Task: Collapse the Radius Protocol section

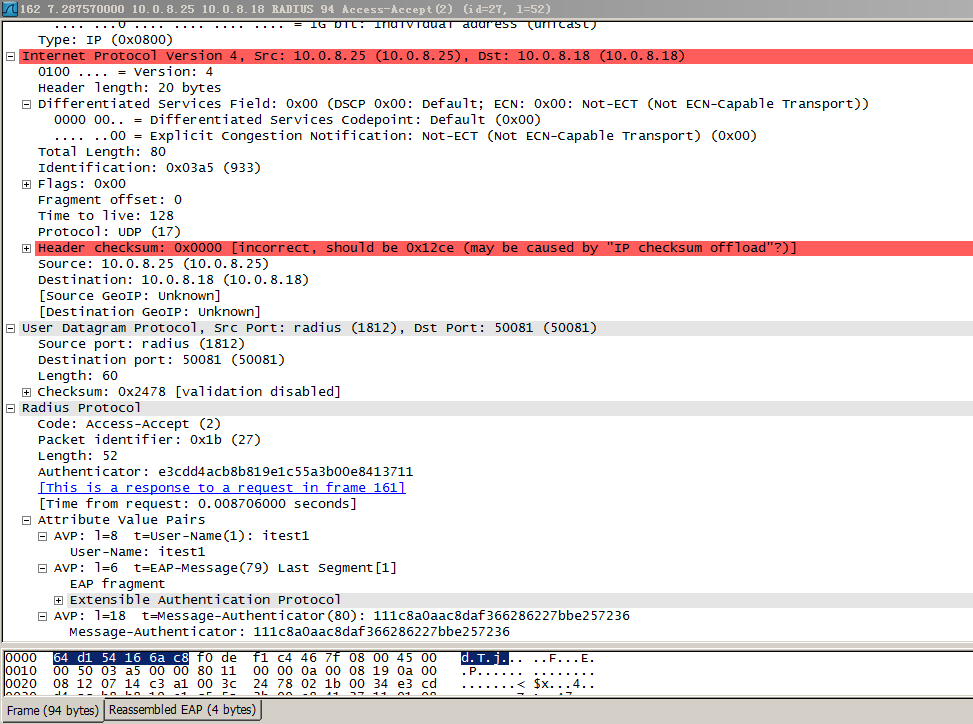Action: point(10,407)
